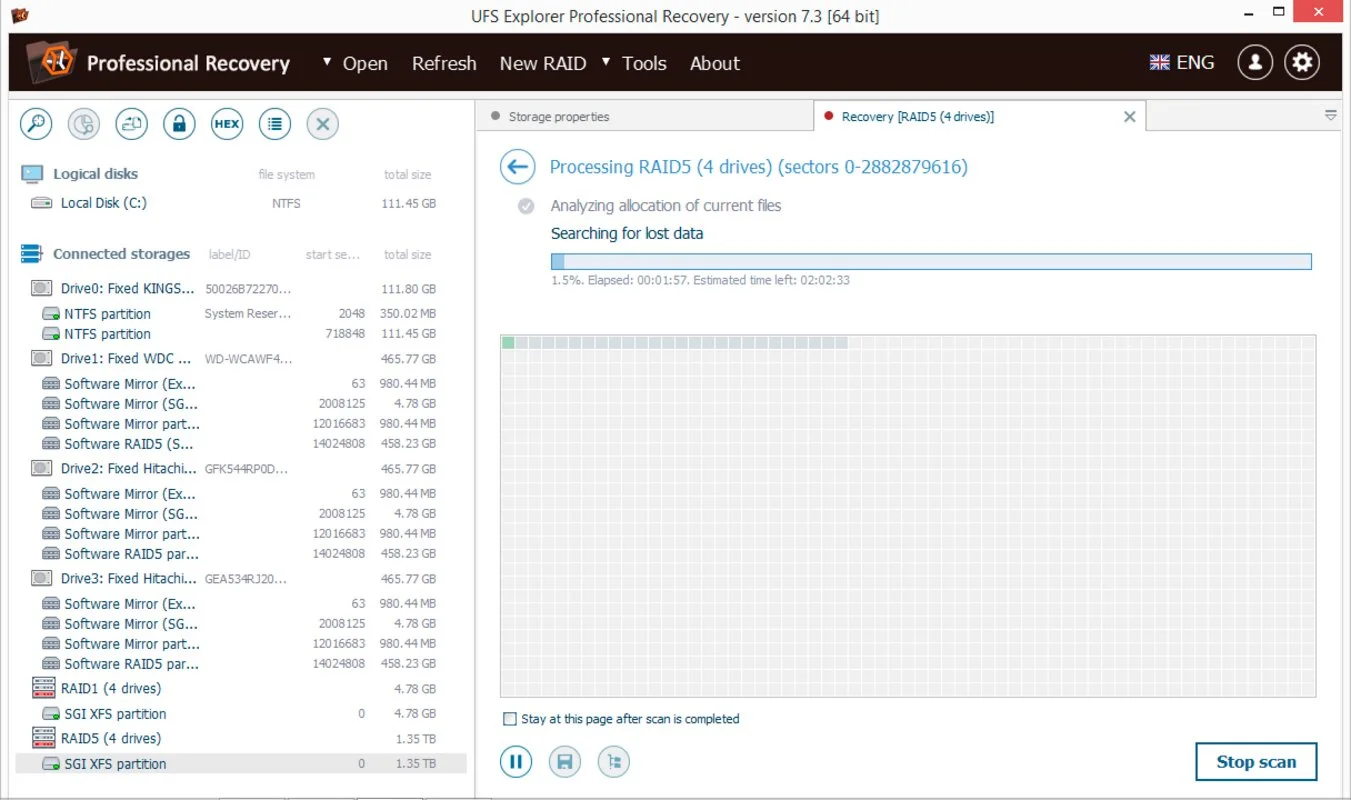Click the Analyzing allocation of current files text

pyautogui.click(x=666, y=205)
